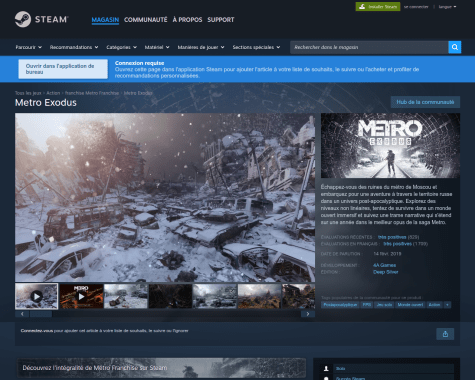Click the search magnifier button
Screen dimensions: 475x380
(455, 47)
